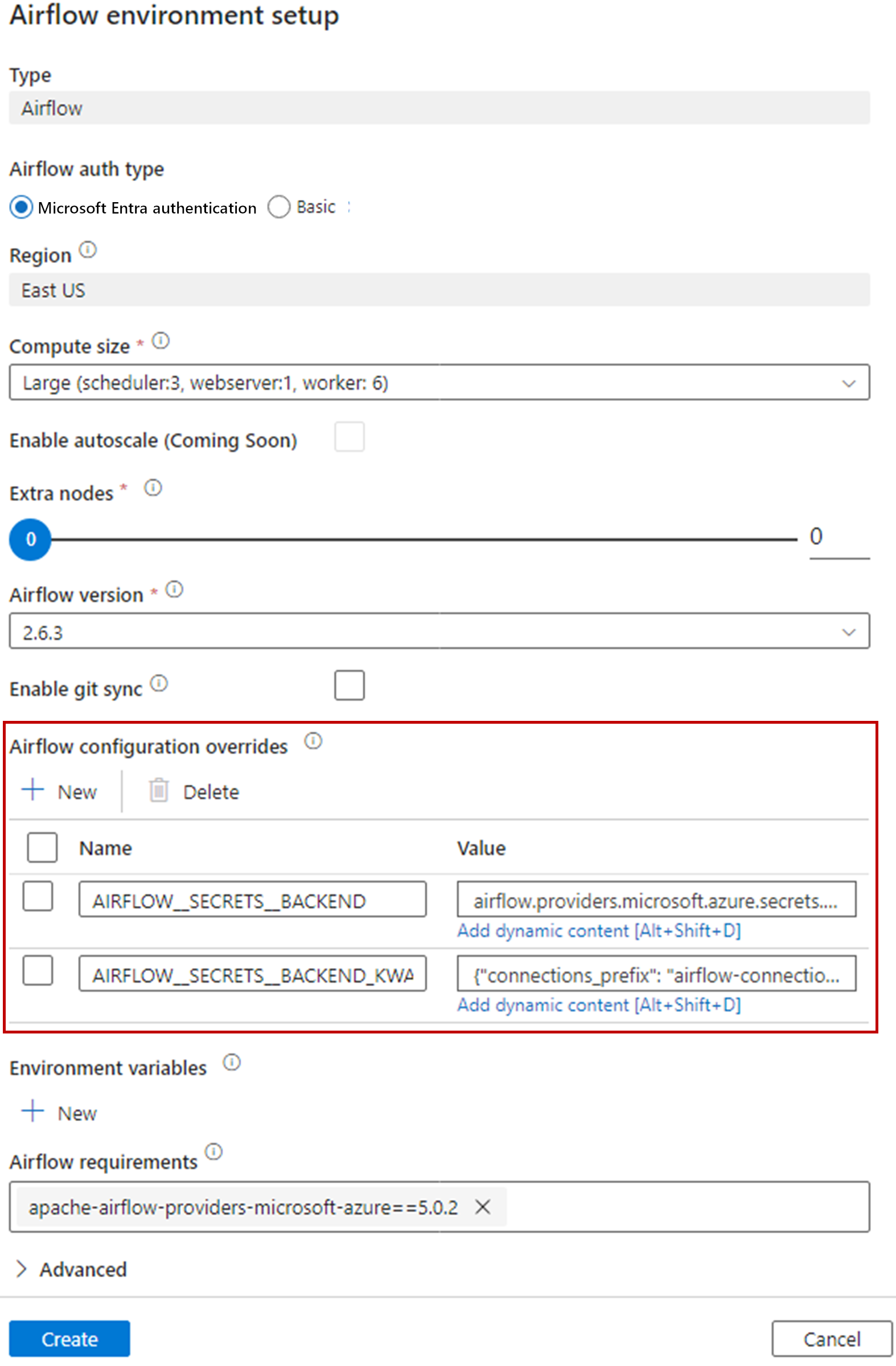Click Delete in configuration overrides toolbar
The width and height of the screenshot is (896, 1366).
click(194, 791)
